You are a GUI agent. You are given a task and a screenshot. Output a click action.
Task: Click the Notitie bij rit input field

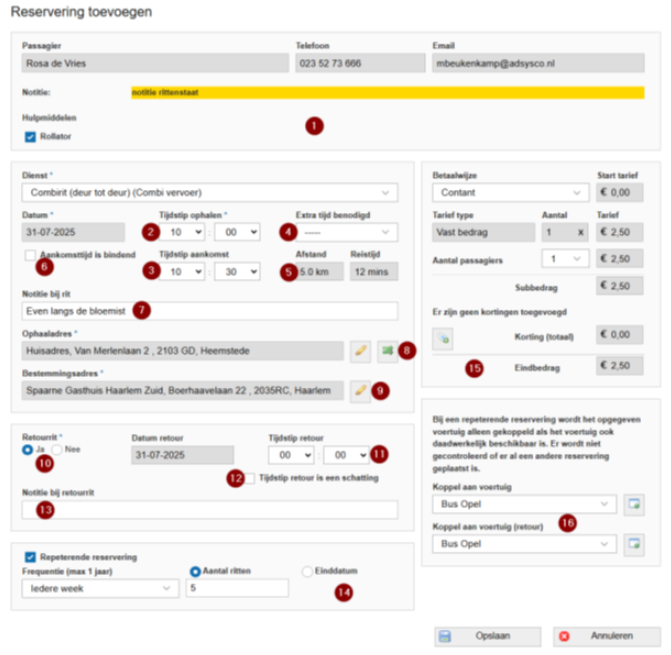tap(210, 311)
